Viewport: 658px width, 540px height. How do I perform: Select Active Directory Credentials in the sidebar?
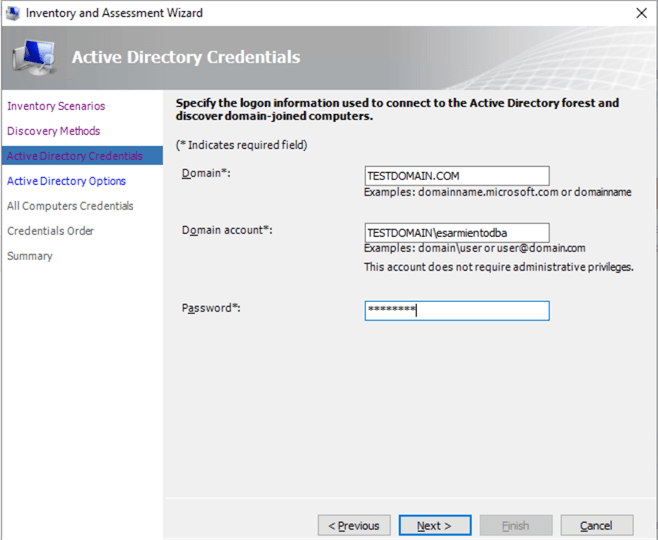pyautogui.click(x=82, y=156)
